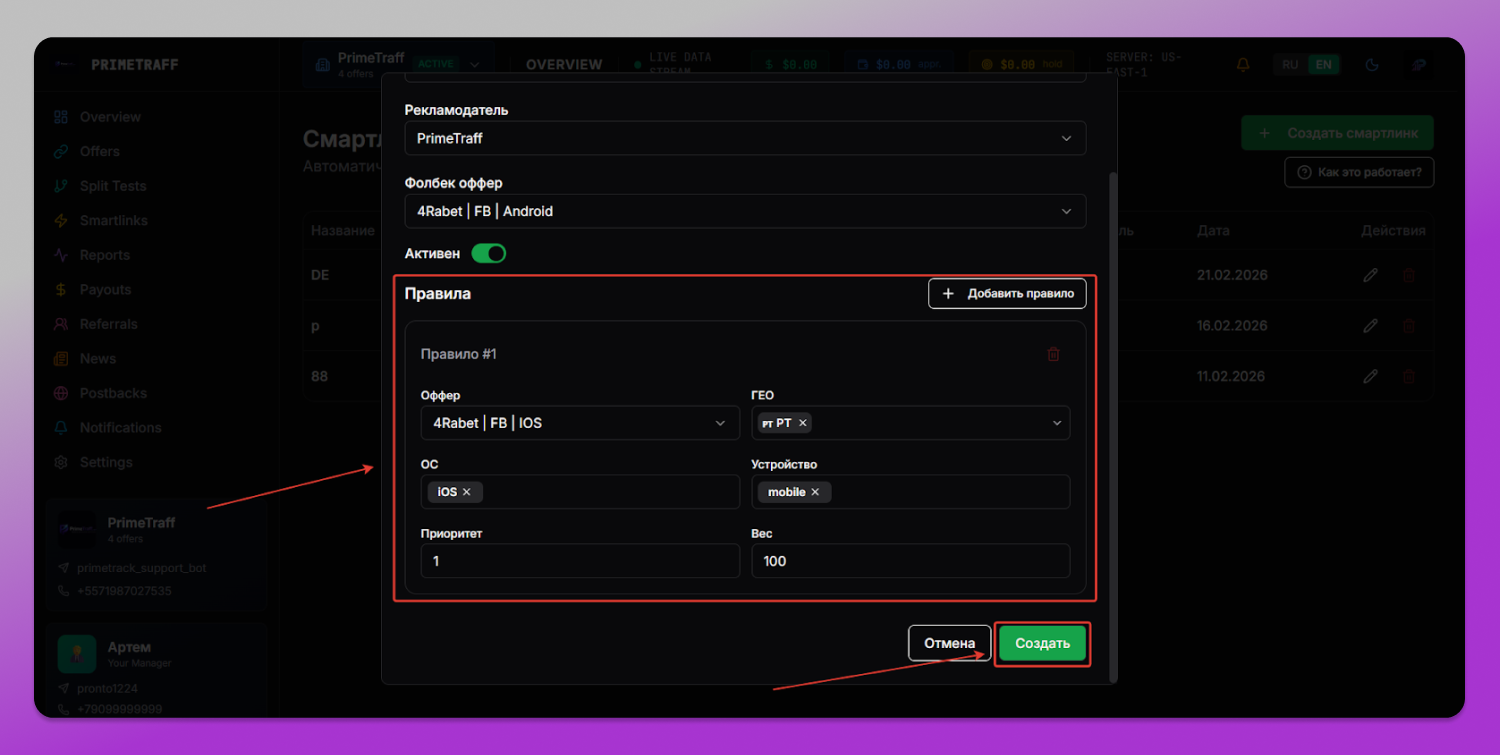Edit the smartlink dated 21.02.2026
The height and width of the screenshot is (755, 1500).
click(1370, 275)
